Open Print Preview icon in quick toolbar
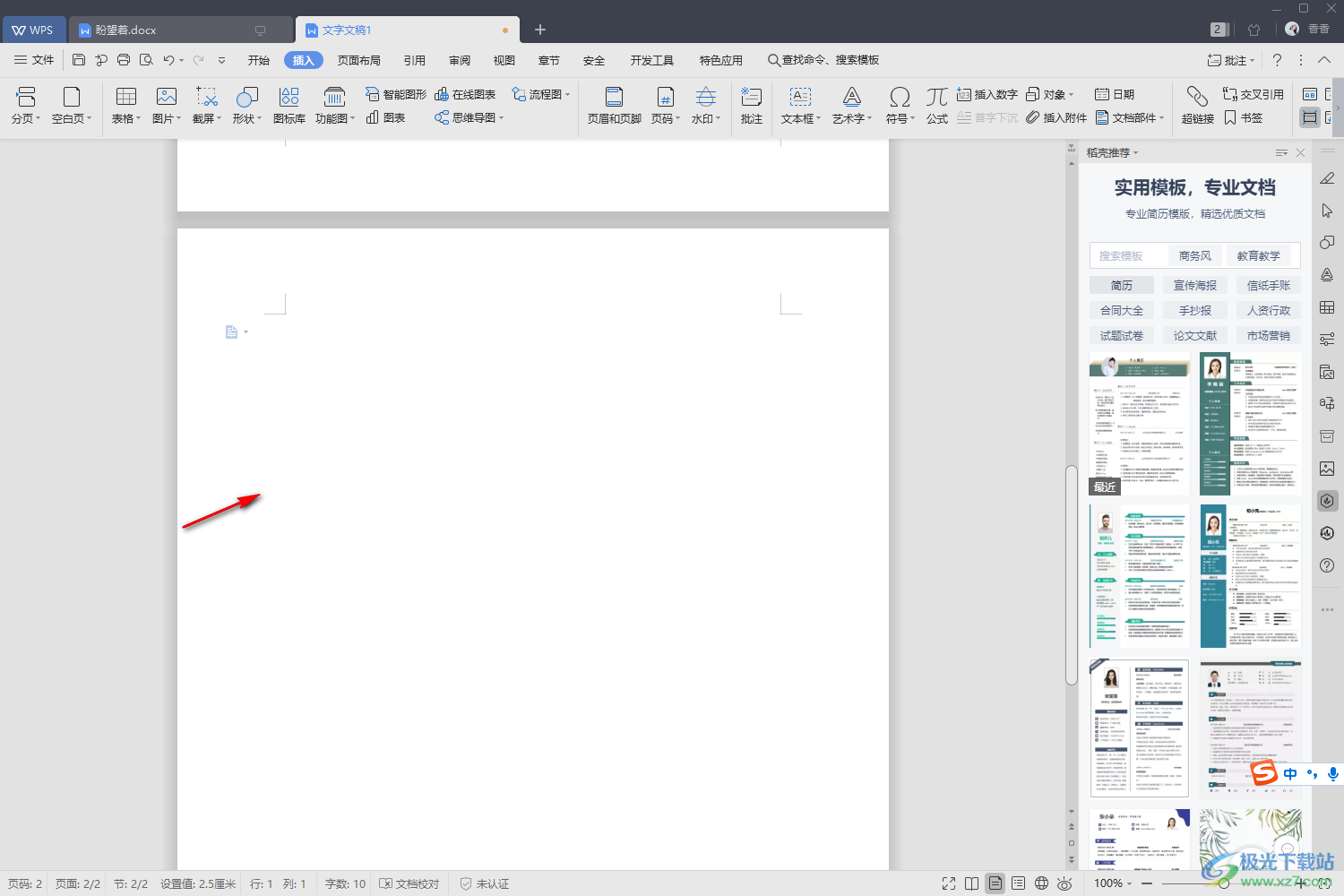The height and width of the screenshot is (896, 1344). pos(146,60)
